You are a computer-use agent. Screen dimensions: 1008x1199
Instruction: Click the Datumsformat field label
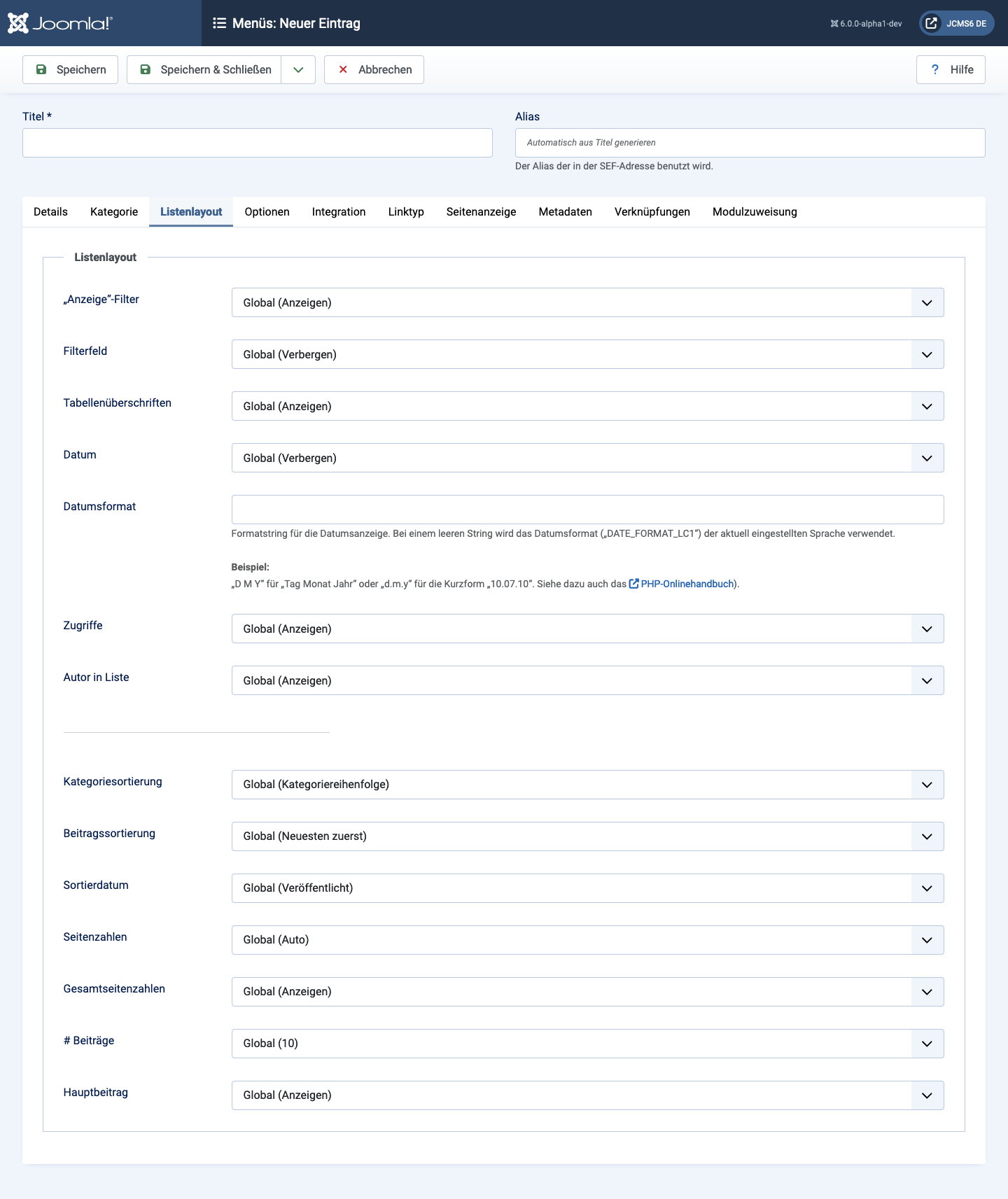(99, 506)
